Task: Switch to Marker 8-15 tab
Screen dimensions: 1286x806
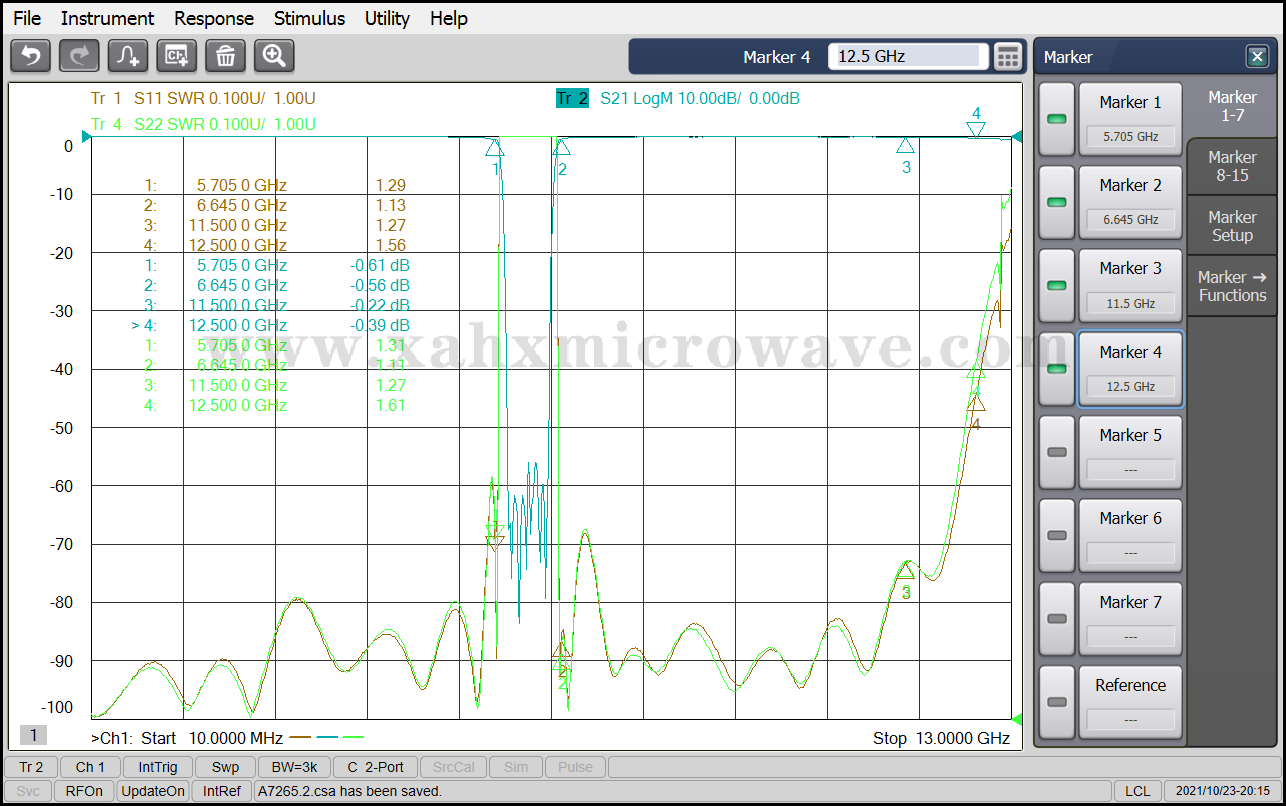Action: pos(1232,166)
